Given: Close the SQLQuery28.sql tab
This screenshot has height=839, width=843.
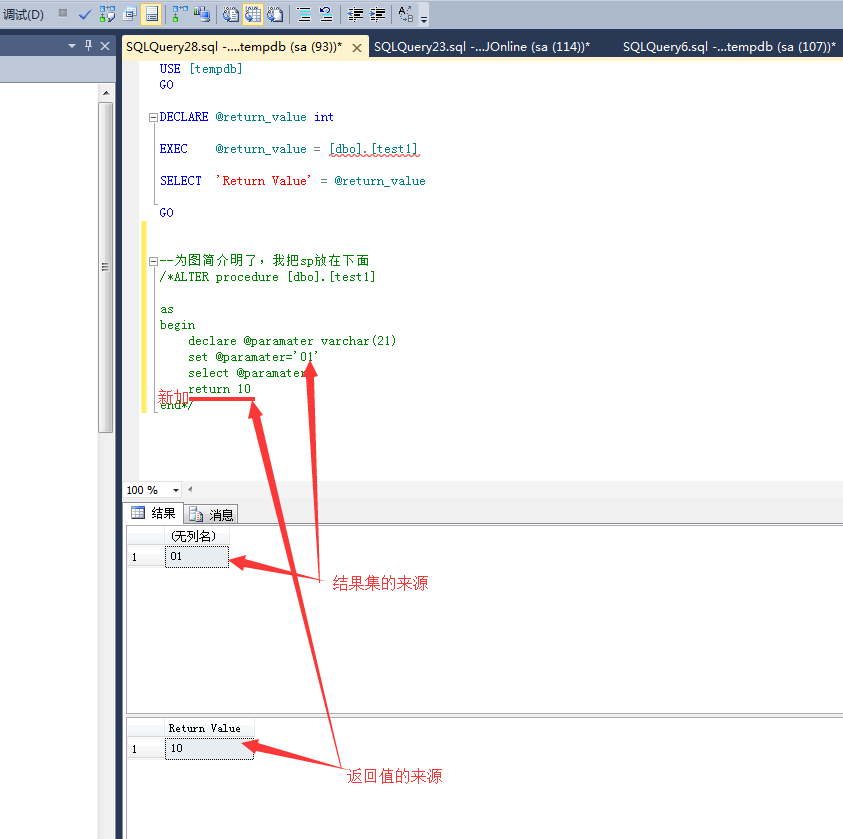Looking at the screenshot, I should (356, 48).
